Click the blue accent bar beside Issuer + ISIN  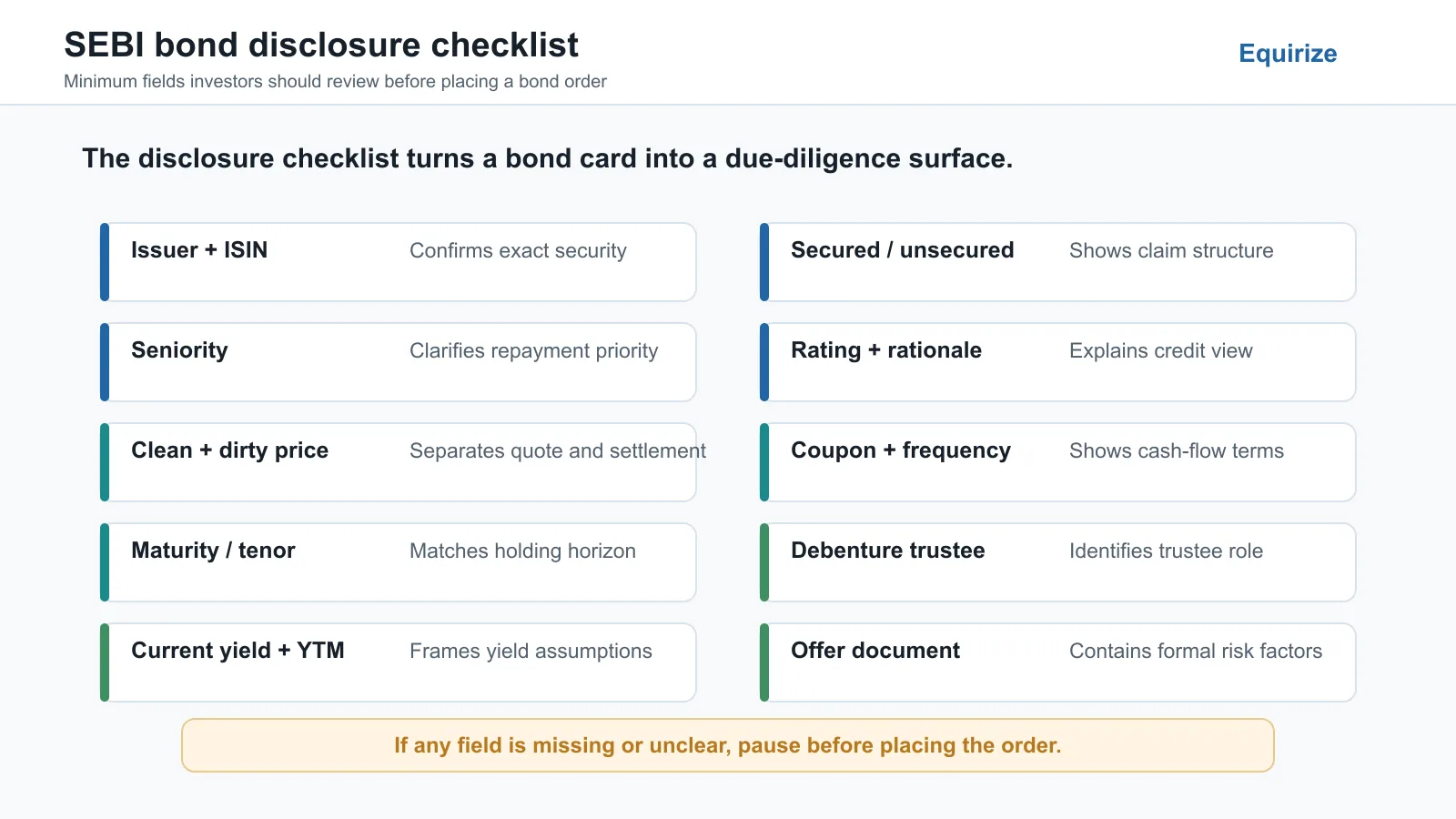pyautogui.click(x=105, y=262)
